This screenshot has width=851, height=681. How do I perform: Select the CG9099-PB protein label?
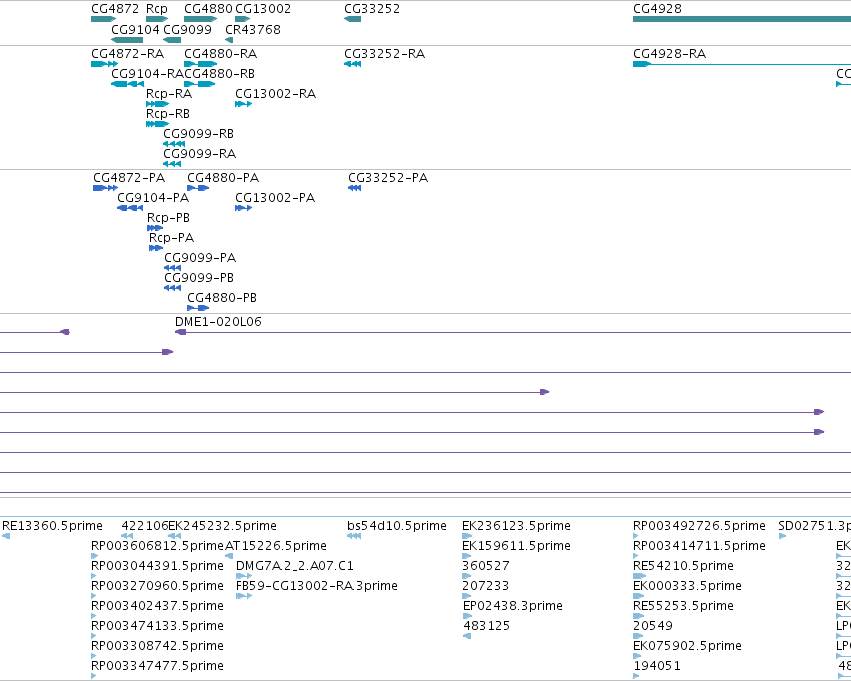tap(199, 278)
